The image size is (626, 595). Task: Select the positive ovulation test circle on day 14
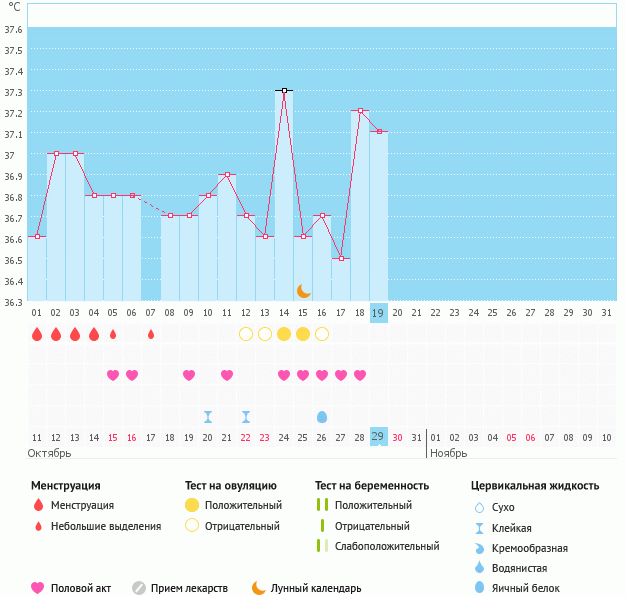284,334
